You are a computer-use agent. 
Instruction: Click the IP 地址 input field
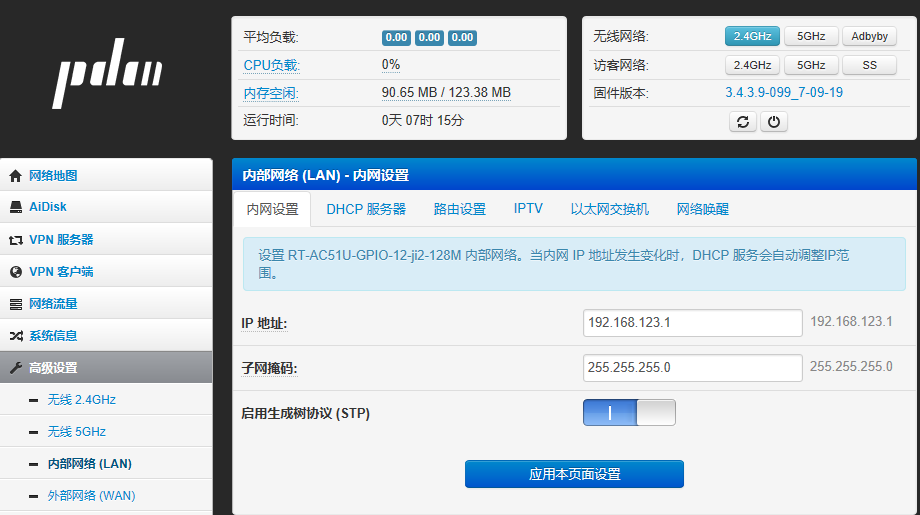(x=692, y=323)
